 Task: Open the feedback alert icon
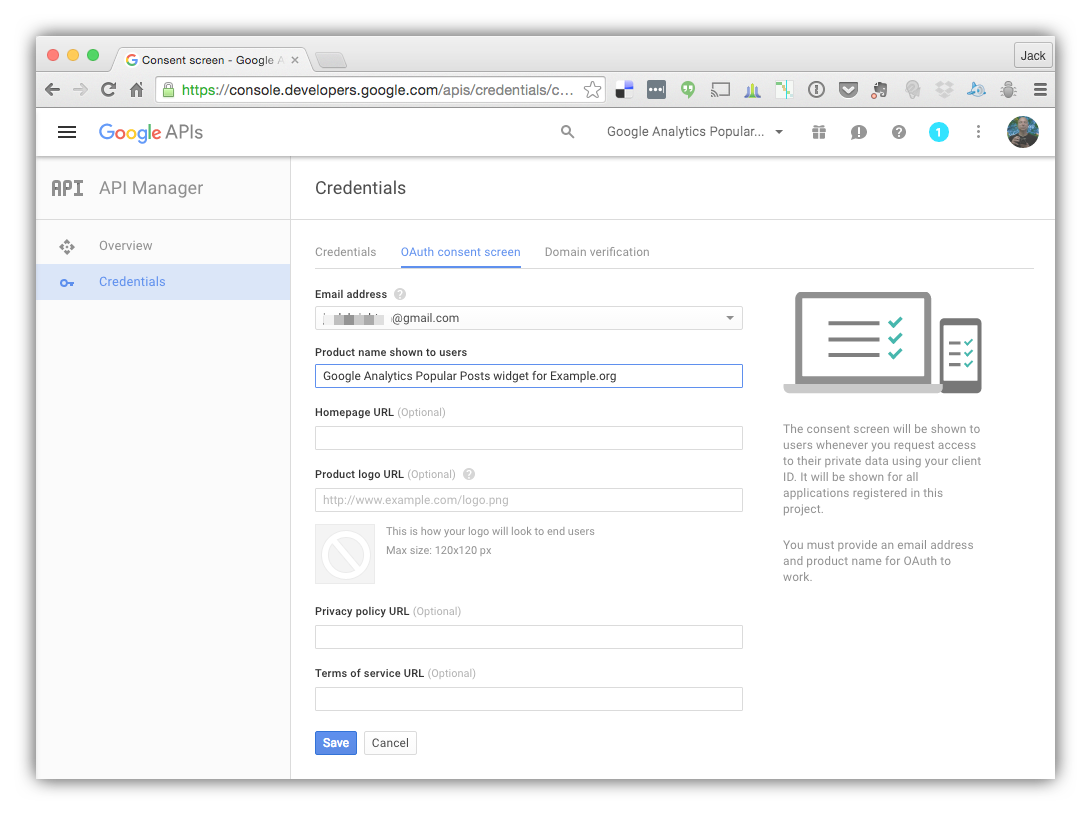click(859, 132)
